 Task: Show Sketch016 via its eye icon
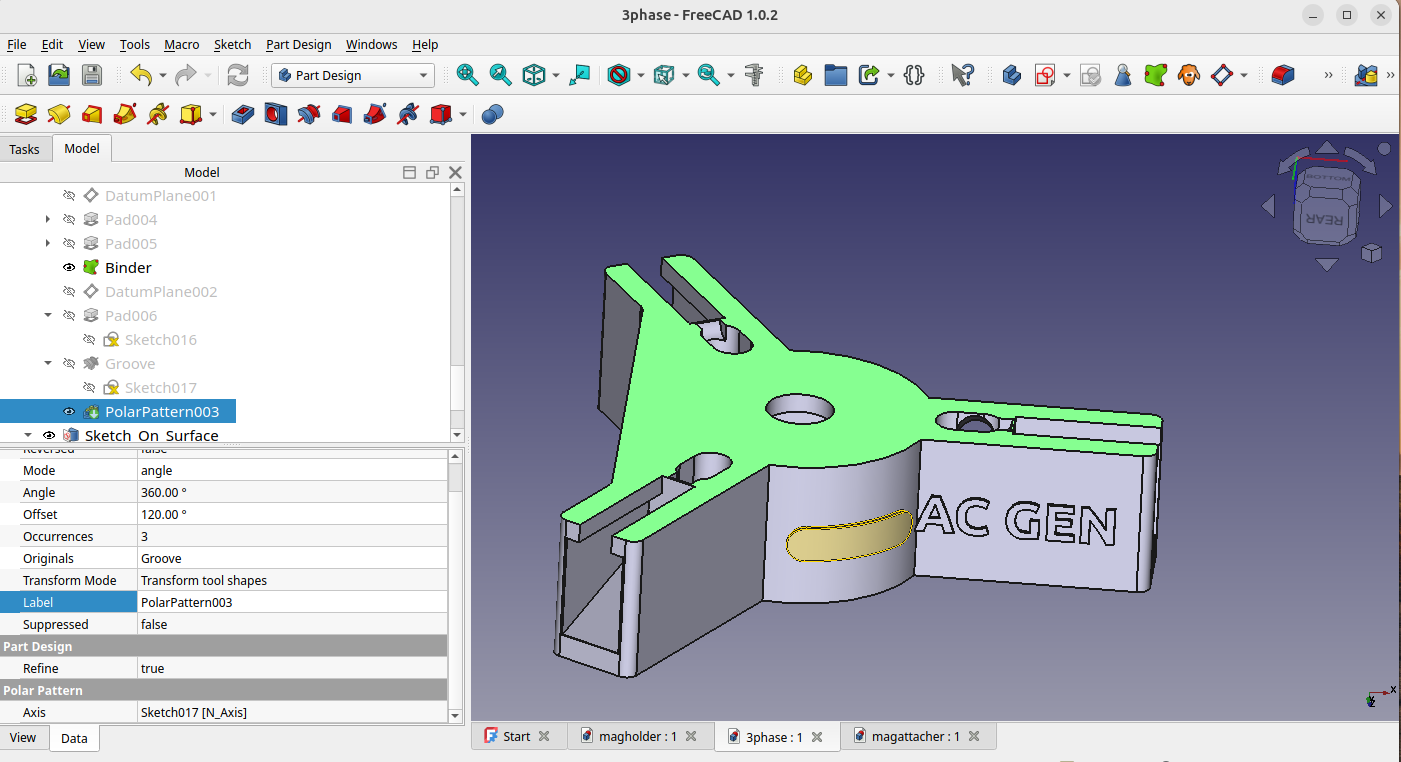pyautogui.click(x=89, y=340)
